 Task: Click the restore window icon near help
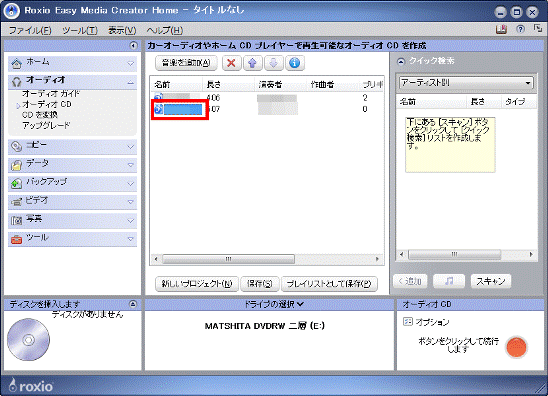(538, 29)
